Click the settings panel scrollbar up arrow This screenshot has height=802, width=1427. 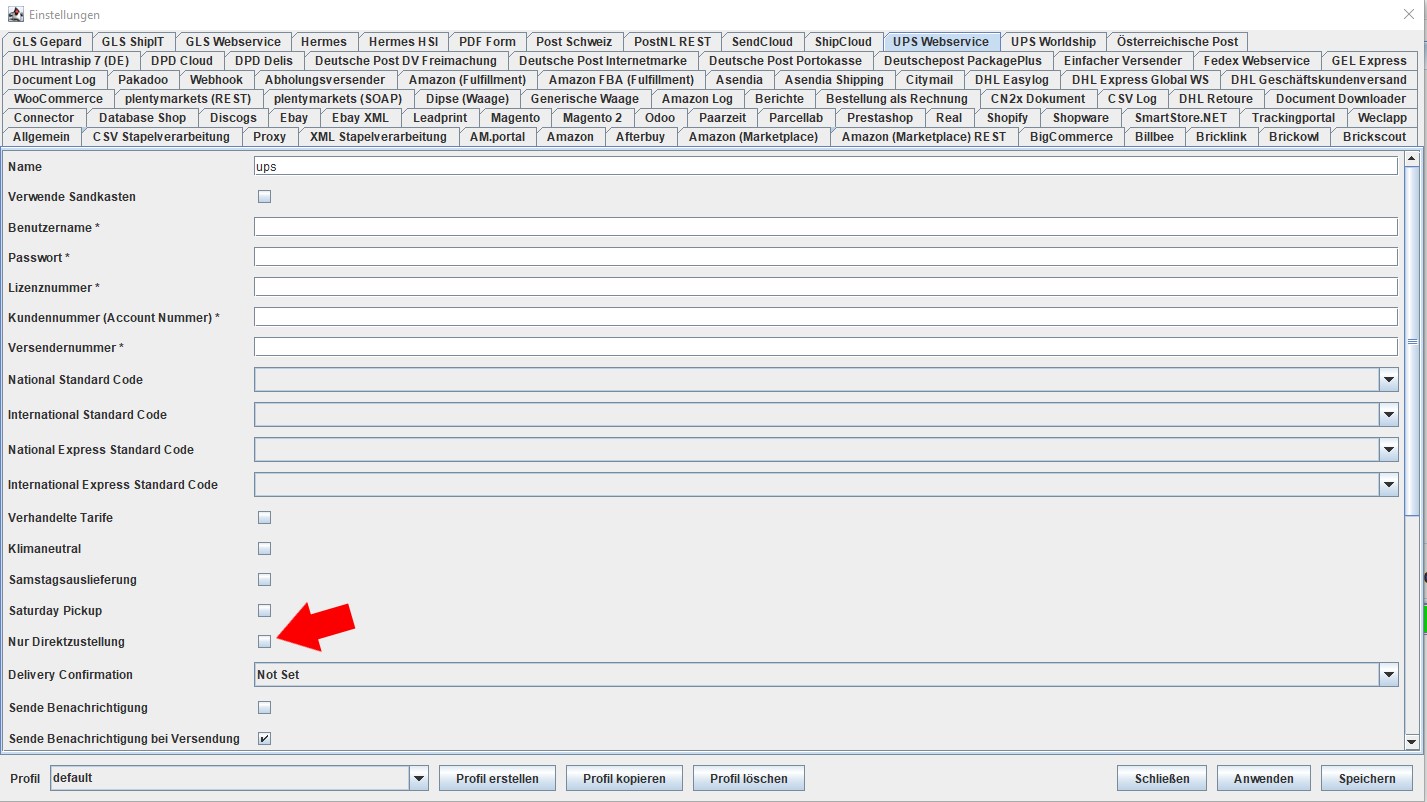[x=1412, y=158]
